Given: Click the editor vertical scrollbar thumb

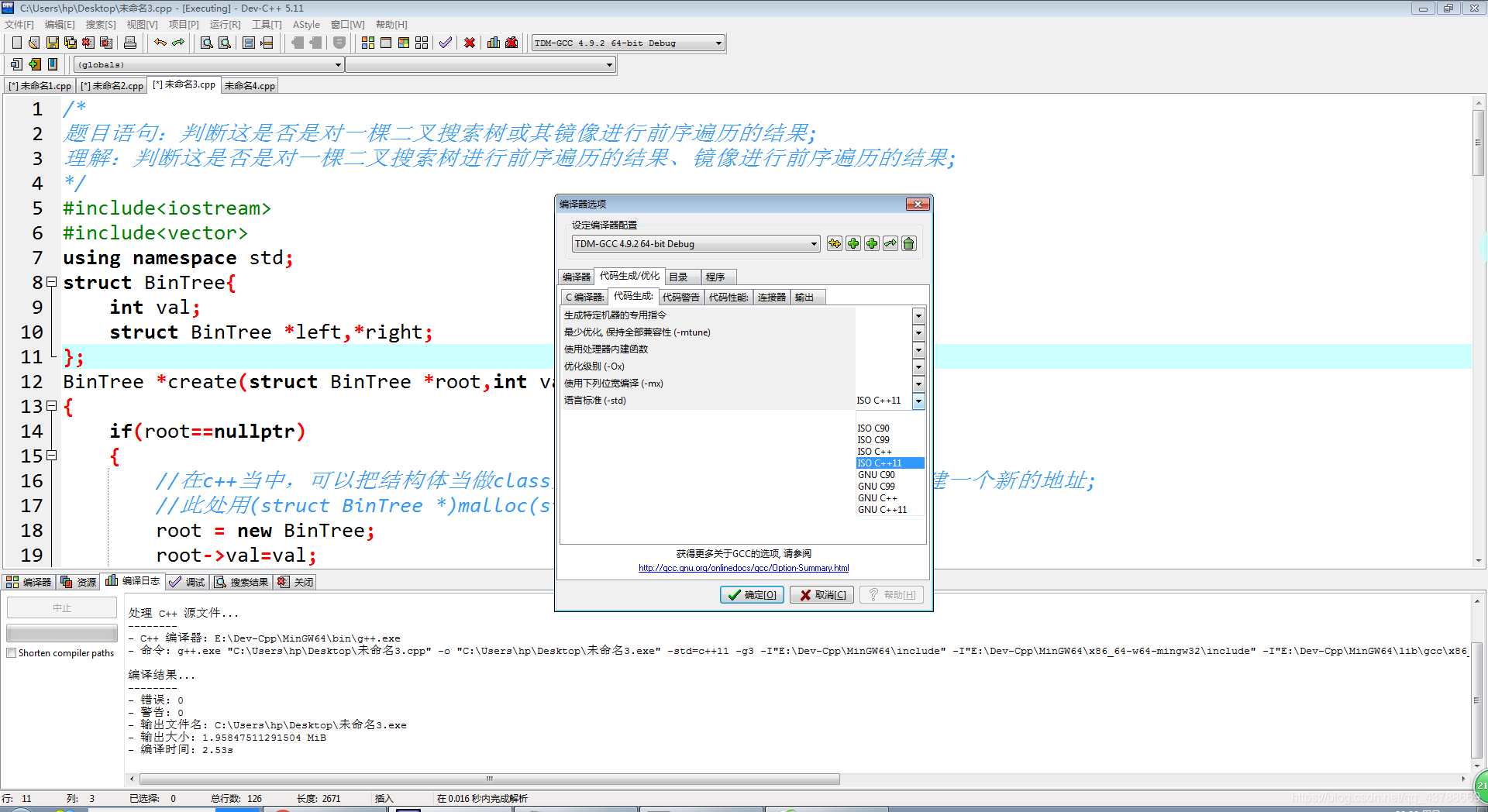Looking at the screenshot, I should 1479,143.
